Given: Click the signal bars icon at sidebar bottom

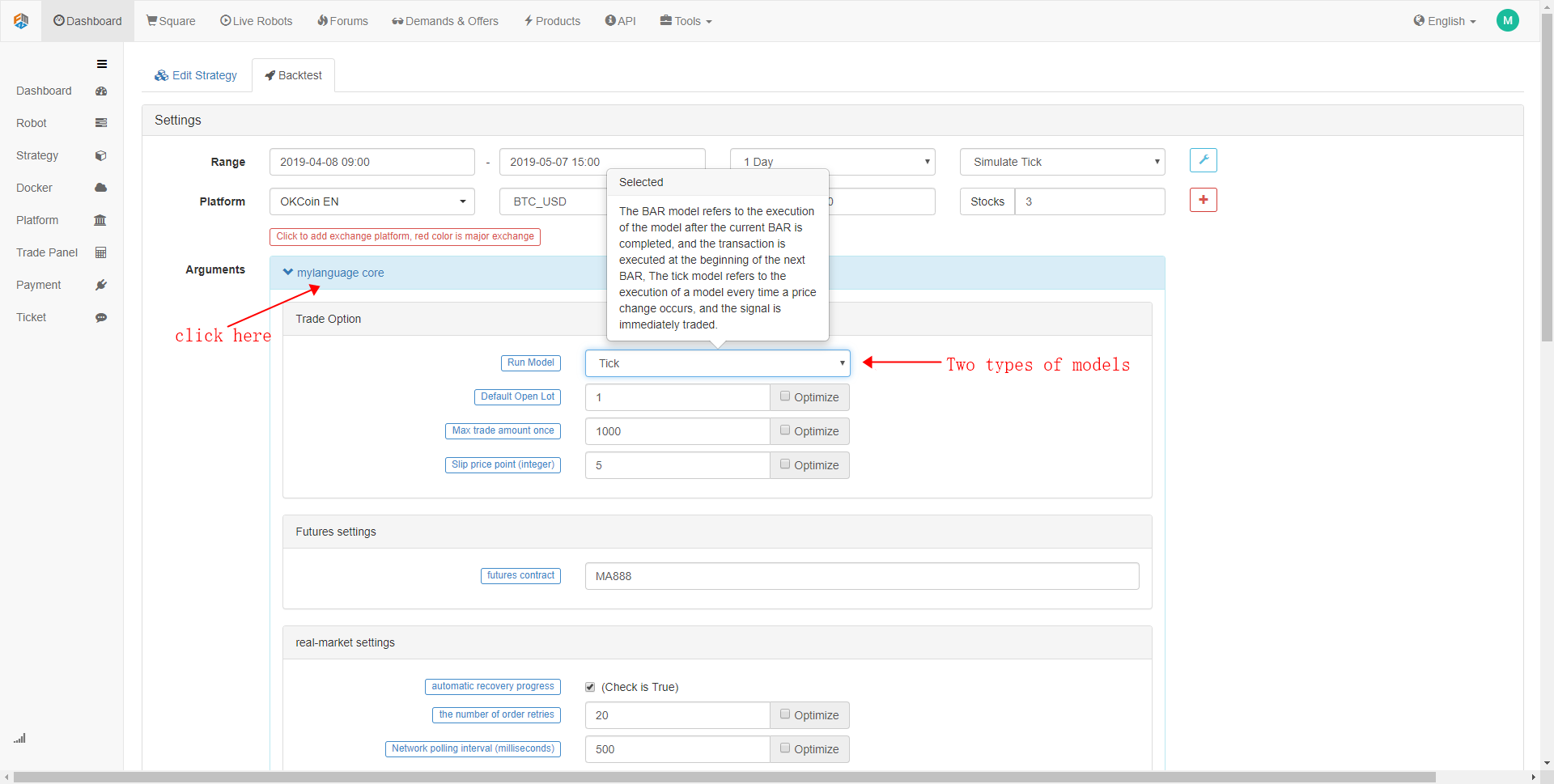Looking at the screenshot, I should pos(19,738).
